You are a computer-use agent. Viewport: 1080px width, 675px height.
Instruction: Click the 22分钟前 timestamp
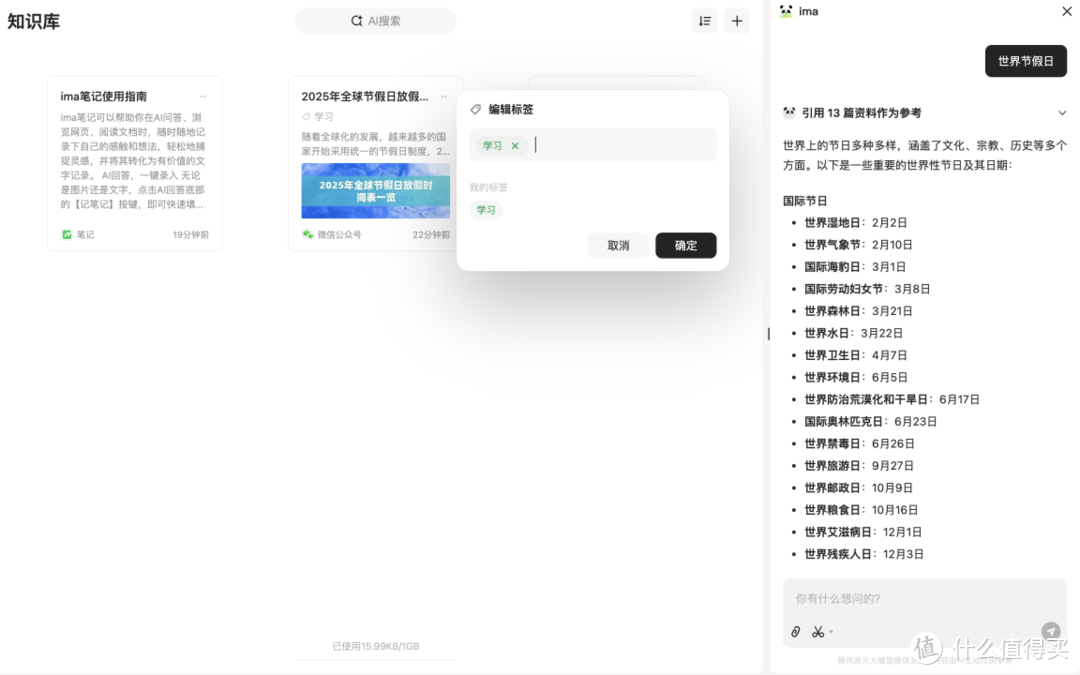[431, 235]
